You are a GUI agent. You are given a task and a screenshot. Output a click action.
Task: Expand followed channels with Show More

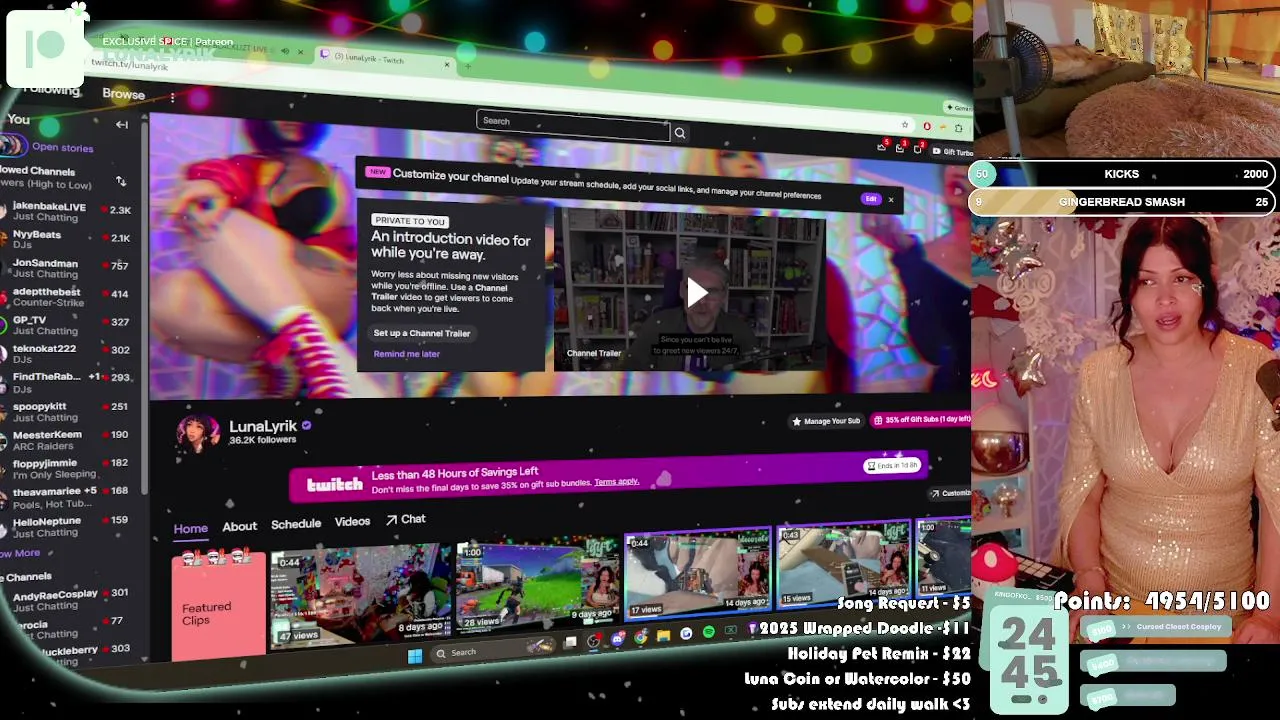[21, 553]
